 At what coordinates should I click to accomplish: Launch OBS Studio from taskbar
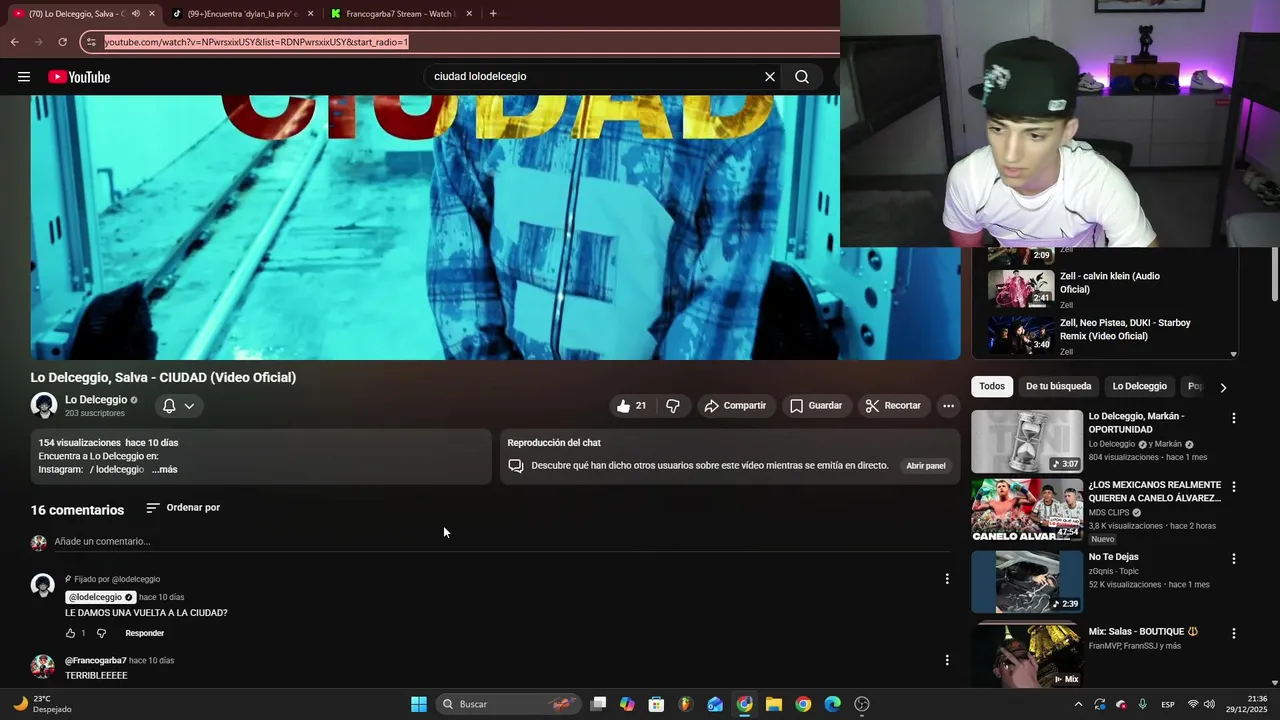pos(862,704)
